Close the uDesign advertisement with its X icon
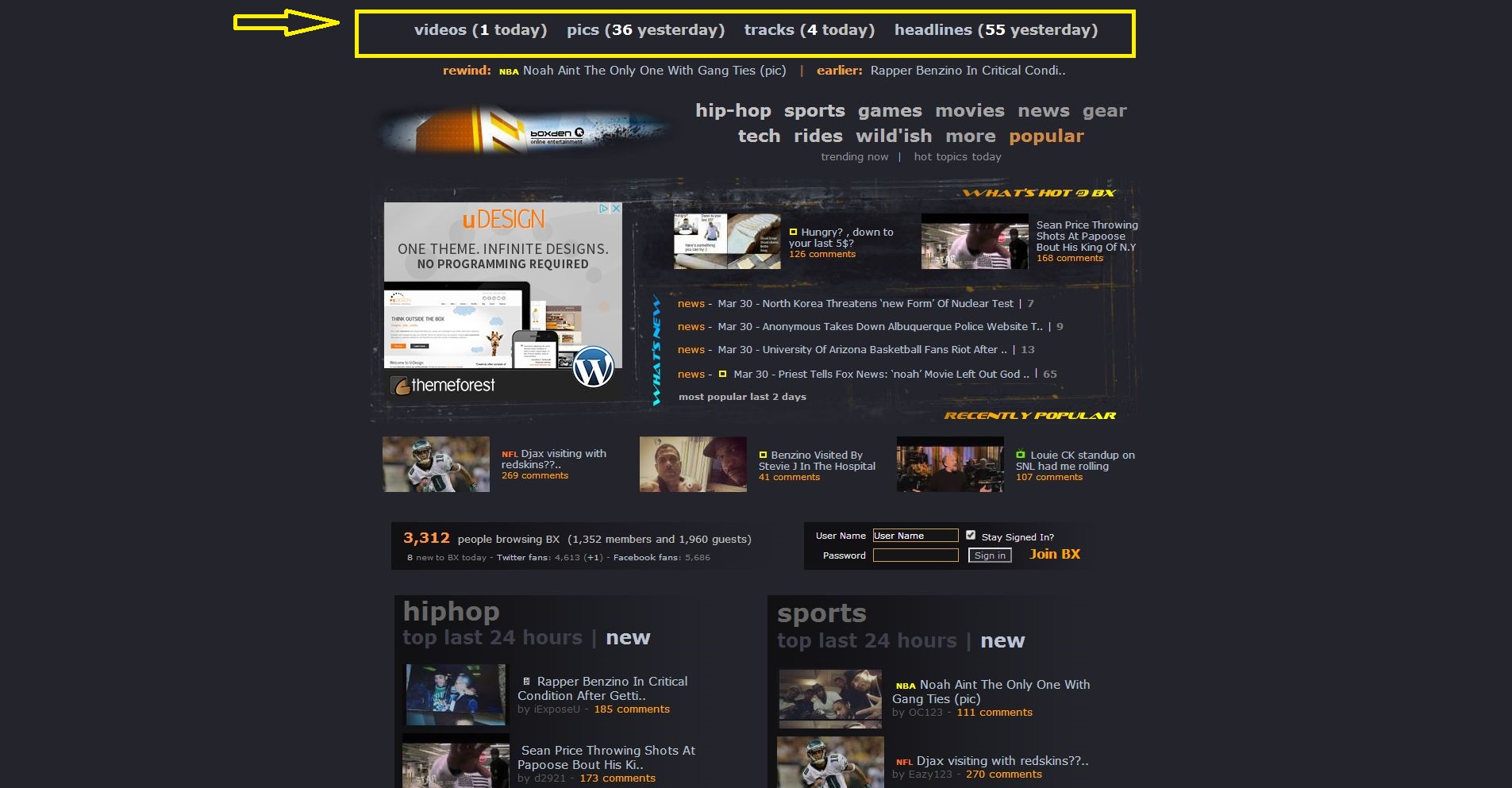 point(615,209)
